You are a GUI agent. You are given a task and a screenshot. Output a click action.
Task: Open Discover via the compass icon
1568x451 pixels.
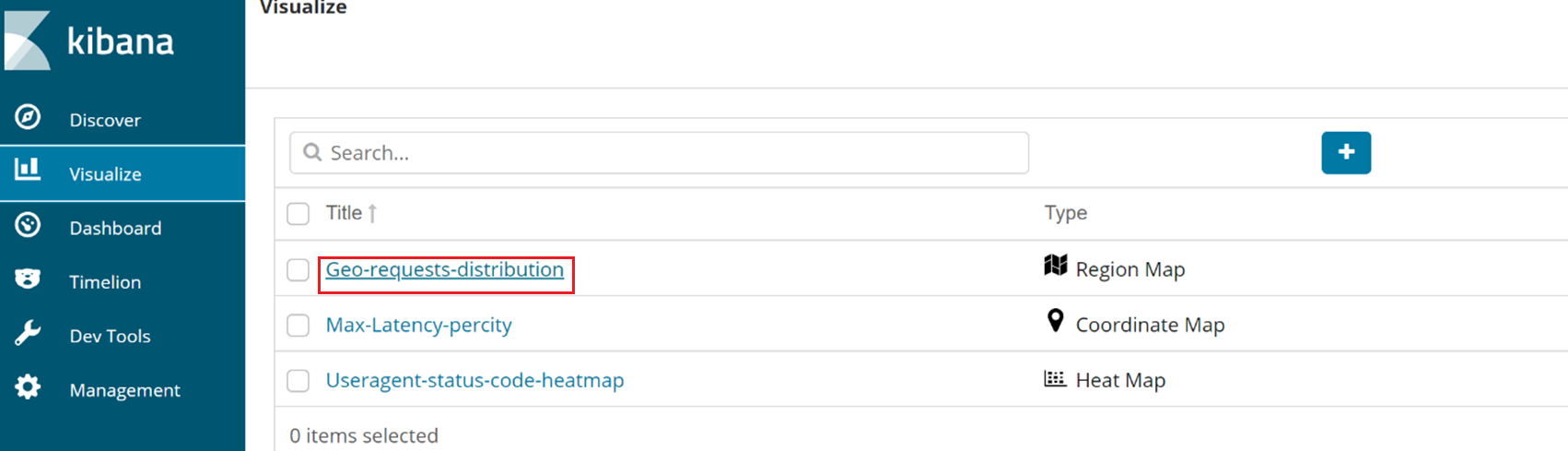[28, 117]
